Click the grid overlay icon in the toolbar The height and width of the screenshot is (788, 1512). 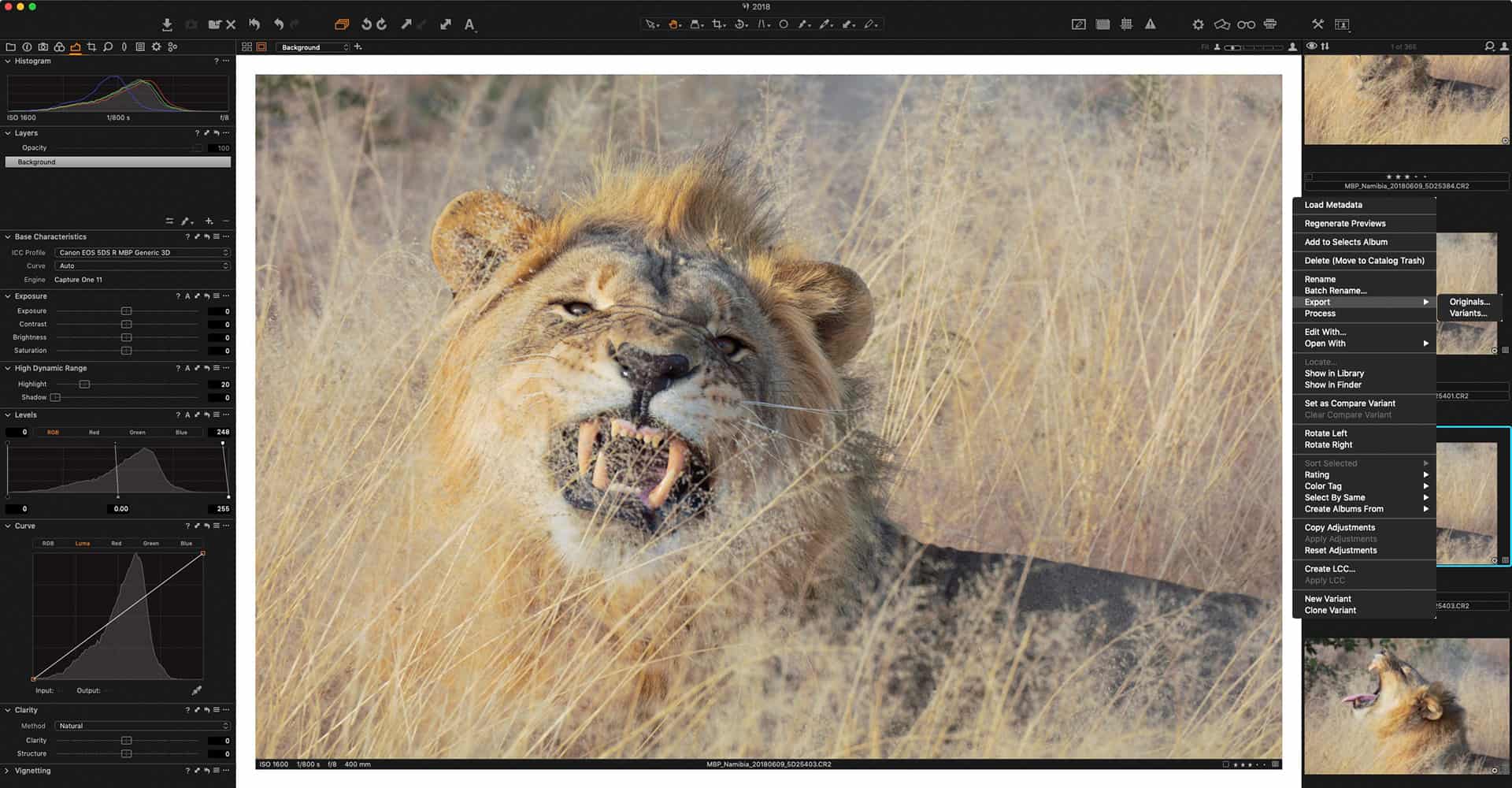(1126, 24)
